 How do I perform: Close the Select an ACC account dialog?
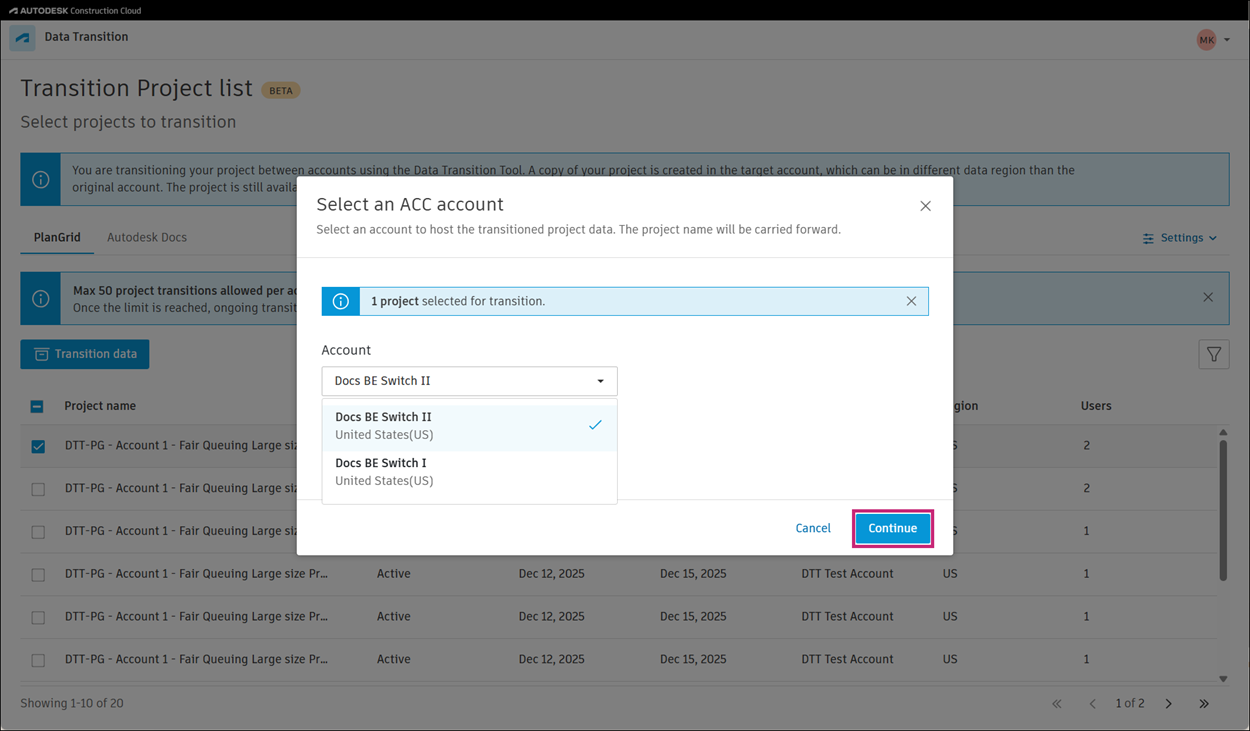pyautogui.click(x=925, y=206)
